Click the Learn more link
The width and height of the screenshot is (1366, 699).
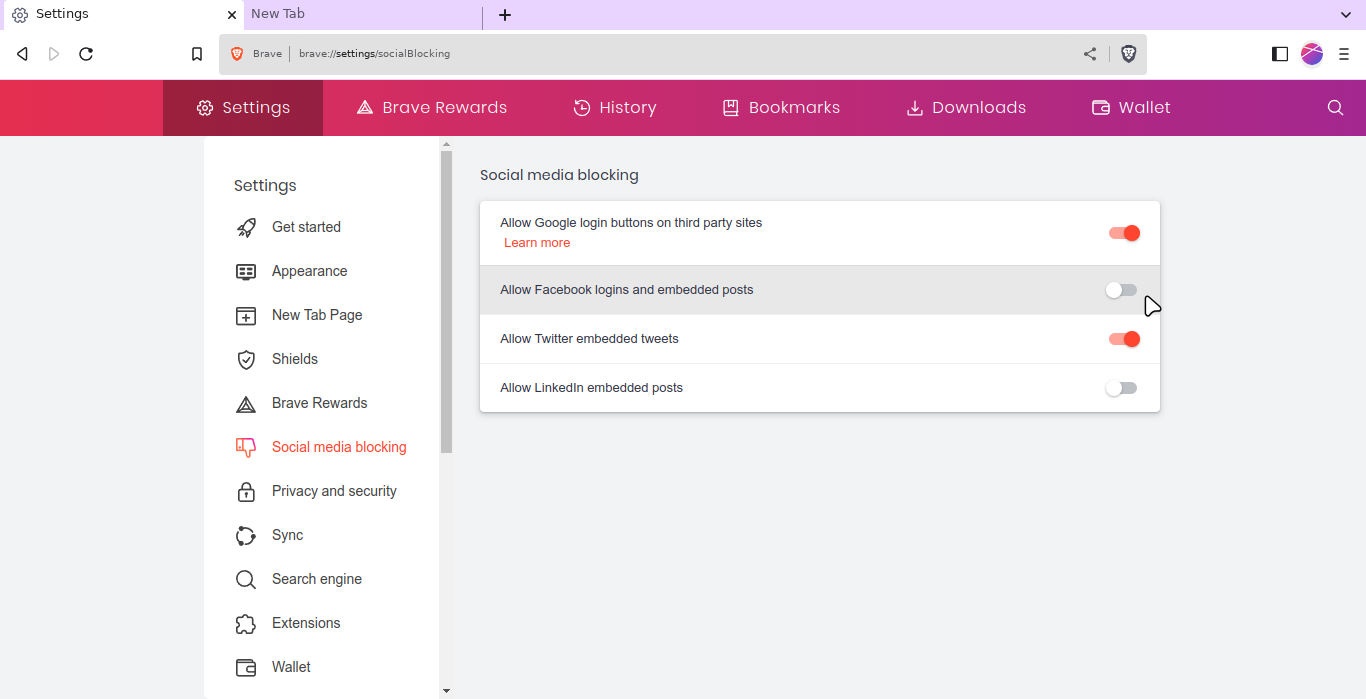(537, 243)
